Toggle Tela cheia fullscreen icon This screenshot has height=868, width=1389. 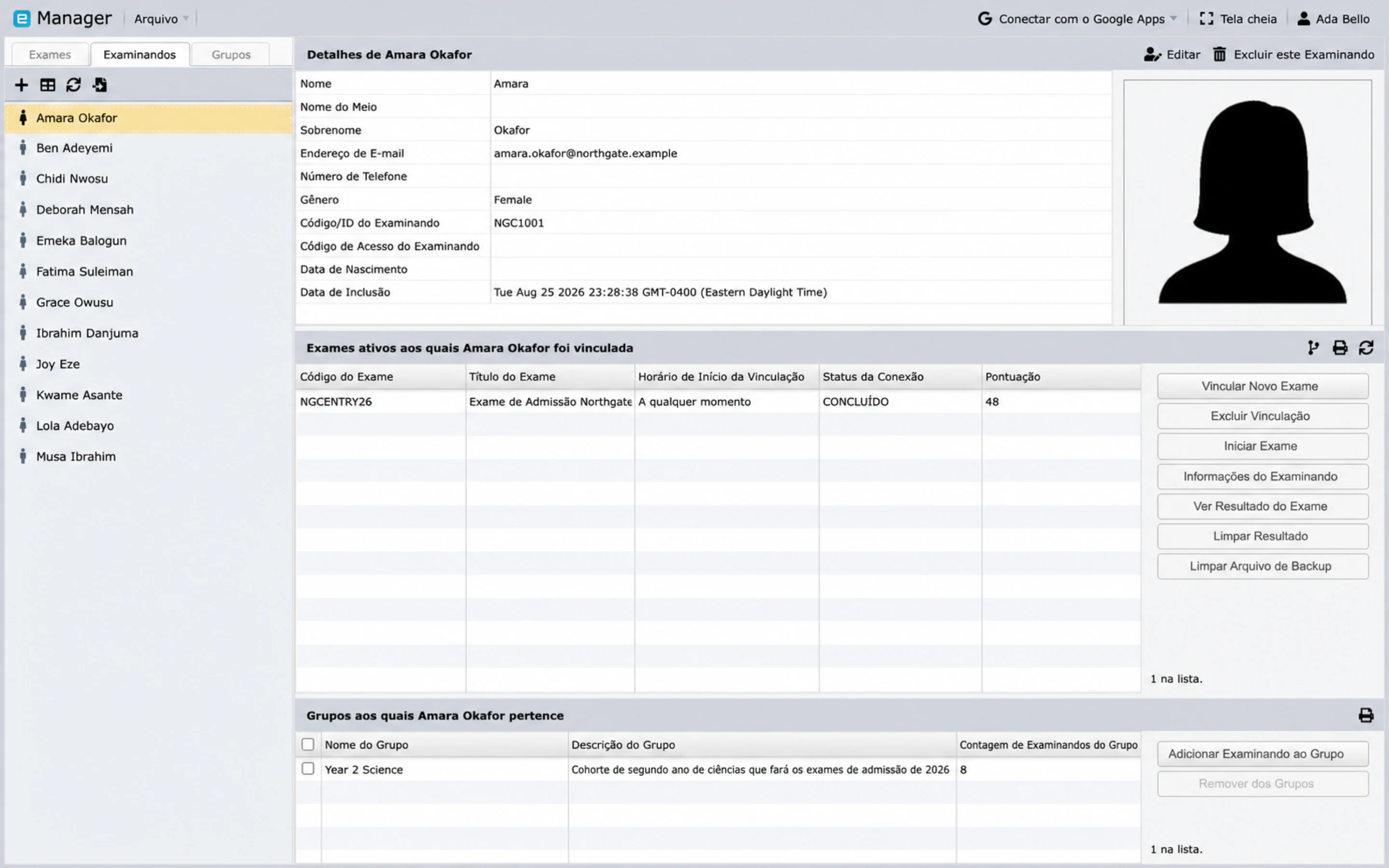(1207, 19)
